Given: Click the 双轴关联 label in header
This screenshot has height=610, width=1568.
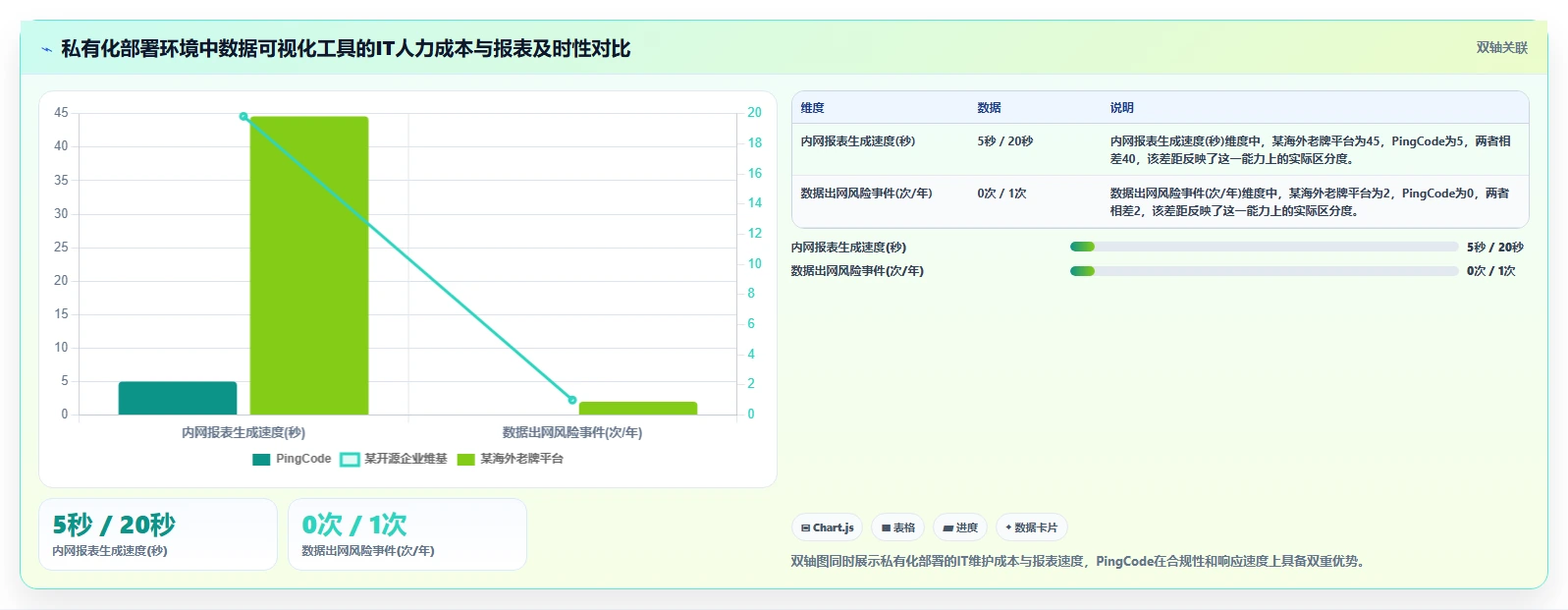Looking at the screenshot, I should click(1501, 47).
